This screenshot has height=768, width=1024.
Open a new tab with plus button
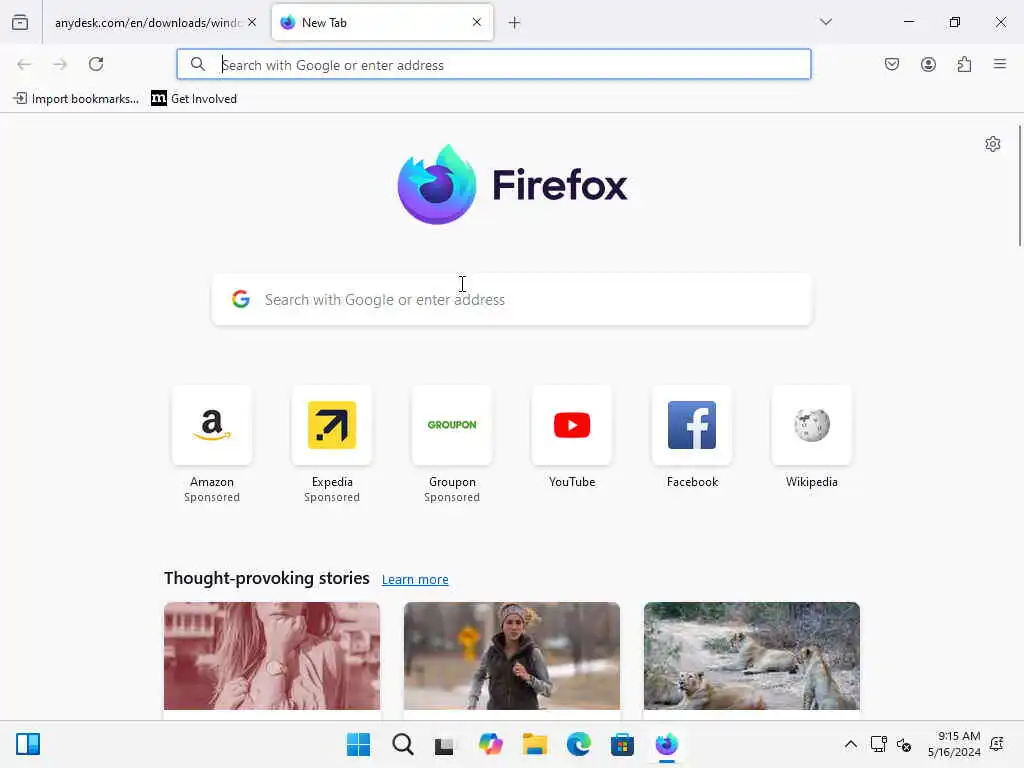pos(515,23)
